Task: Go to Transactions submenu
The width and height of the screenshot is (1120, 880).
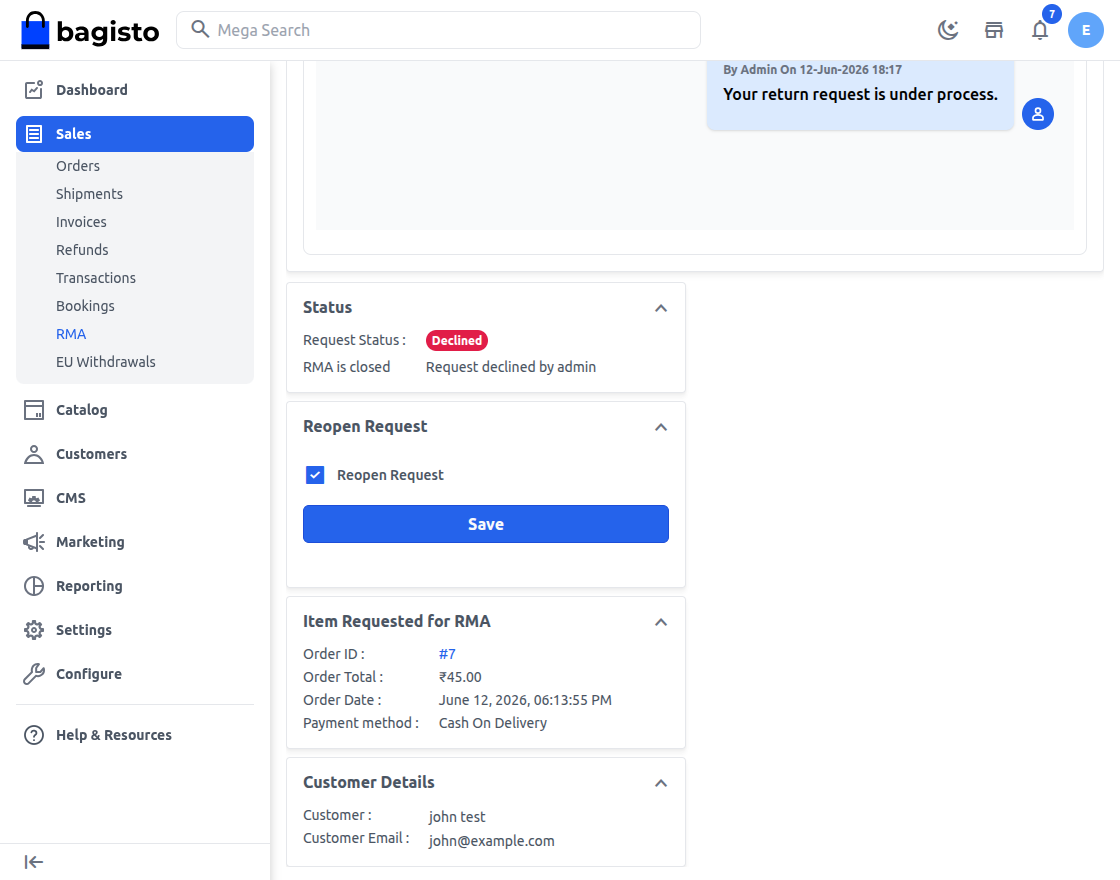Action: [96, 278]
